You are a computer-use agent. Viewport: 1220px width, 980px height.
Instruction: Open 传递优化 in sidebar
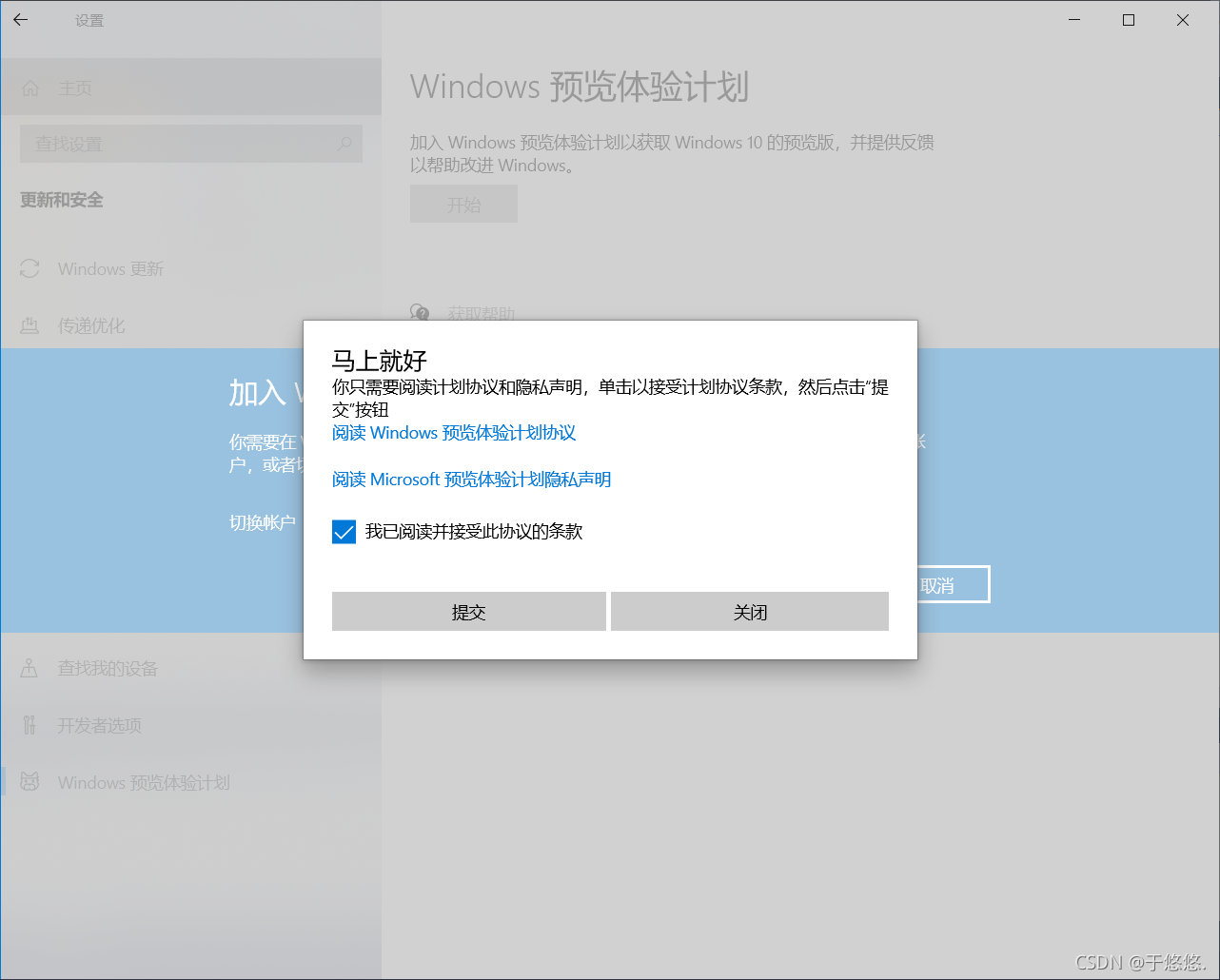coord(190,325)
